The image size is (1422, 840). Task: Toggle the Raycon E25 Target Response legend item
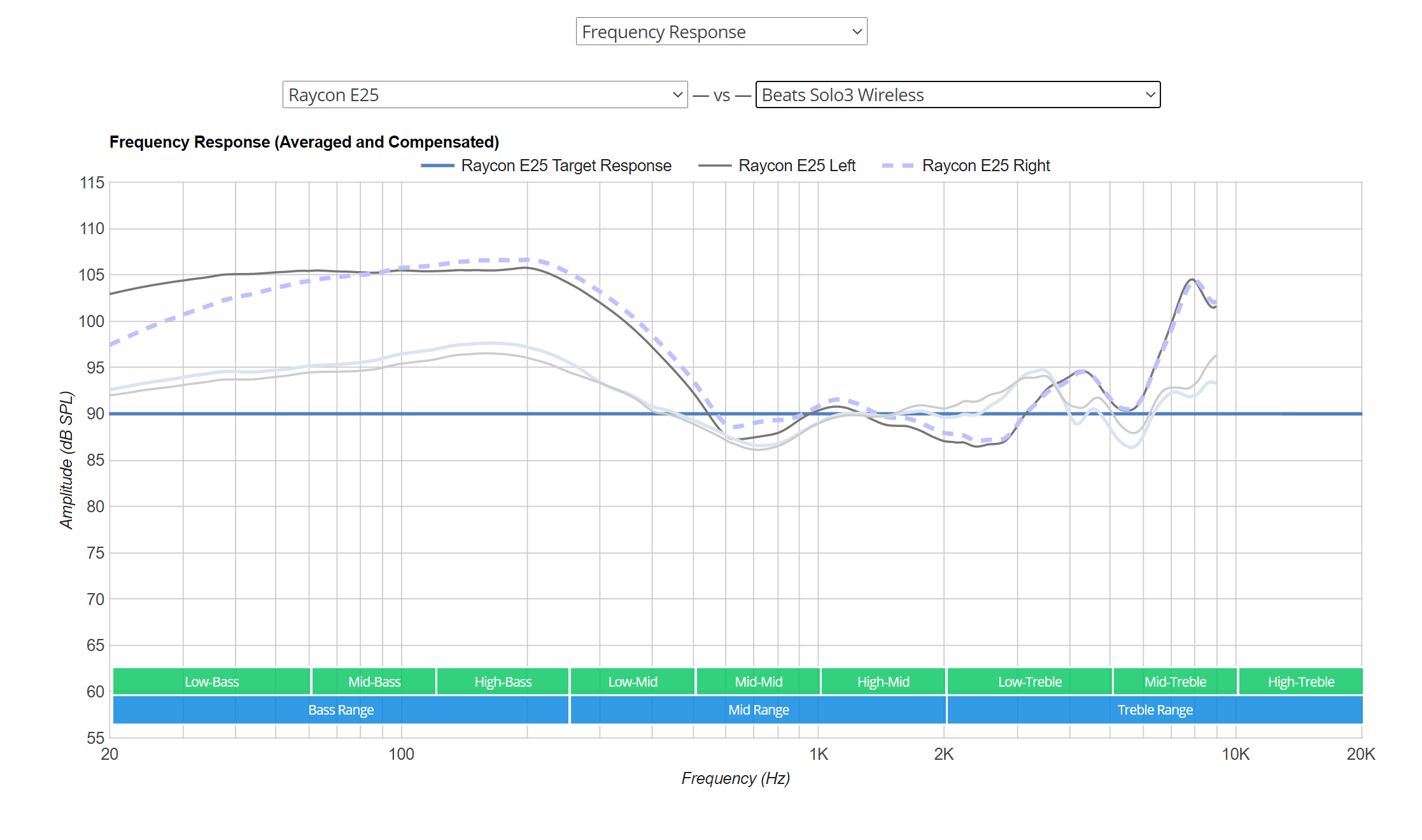(565, 165)
